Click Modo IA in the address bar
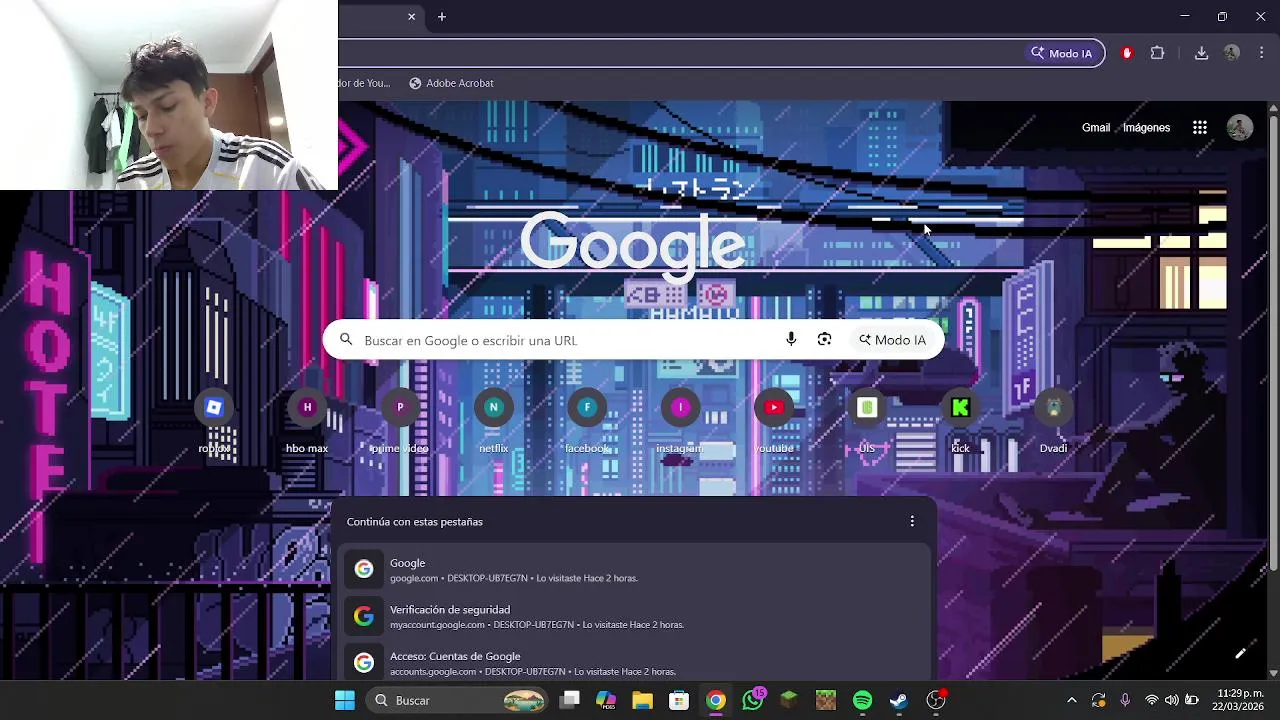This screenshot has height=720, width=1280. click(1062, 53)
